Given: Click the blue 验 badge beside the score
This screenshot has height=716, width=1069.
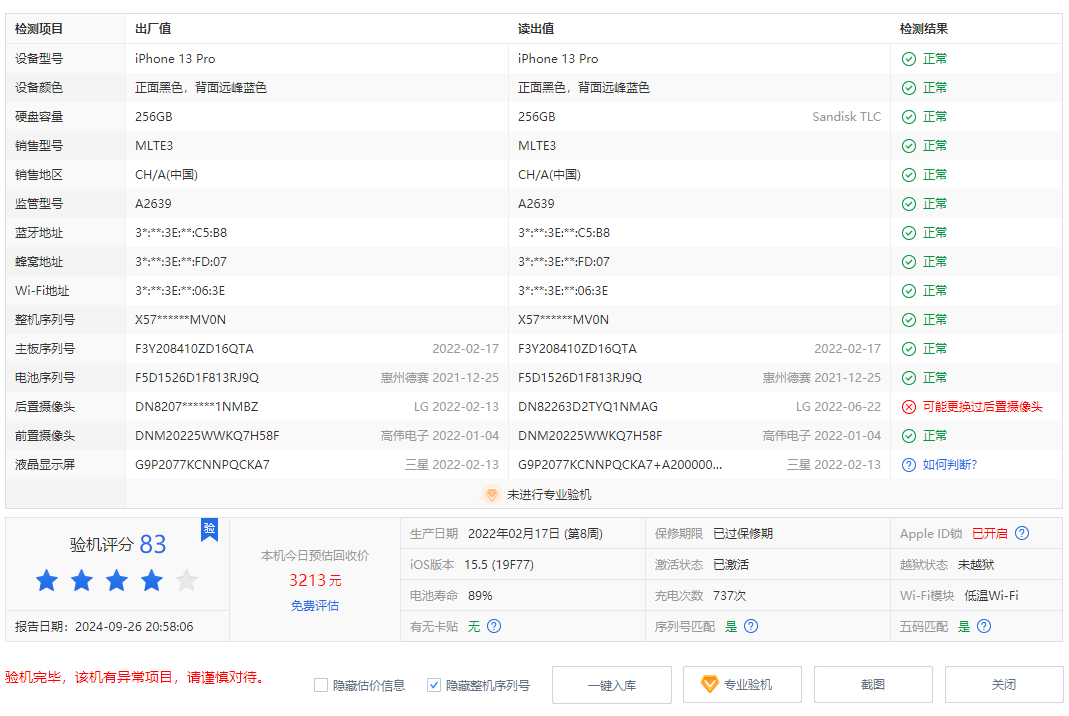Looking at the screenshot, I should pos(209,529).
